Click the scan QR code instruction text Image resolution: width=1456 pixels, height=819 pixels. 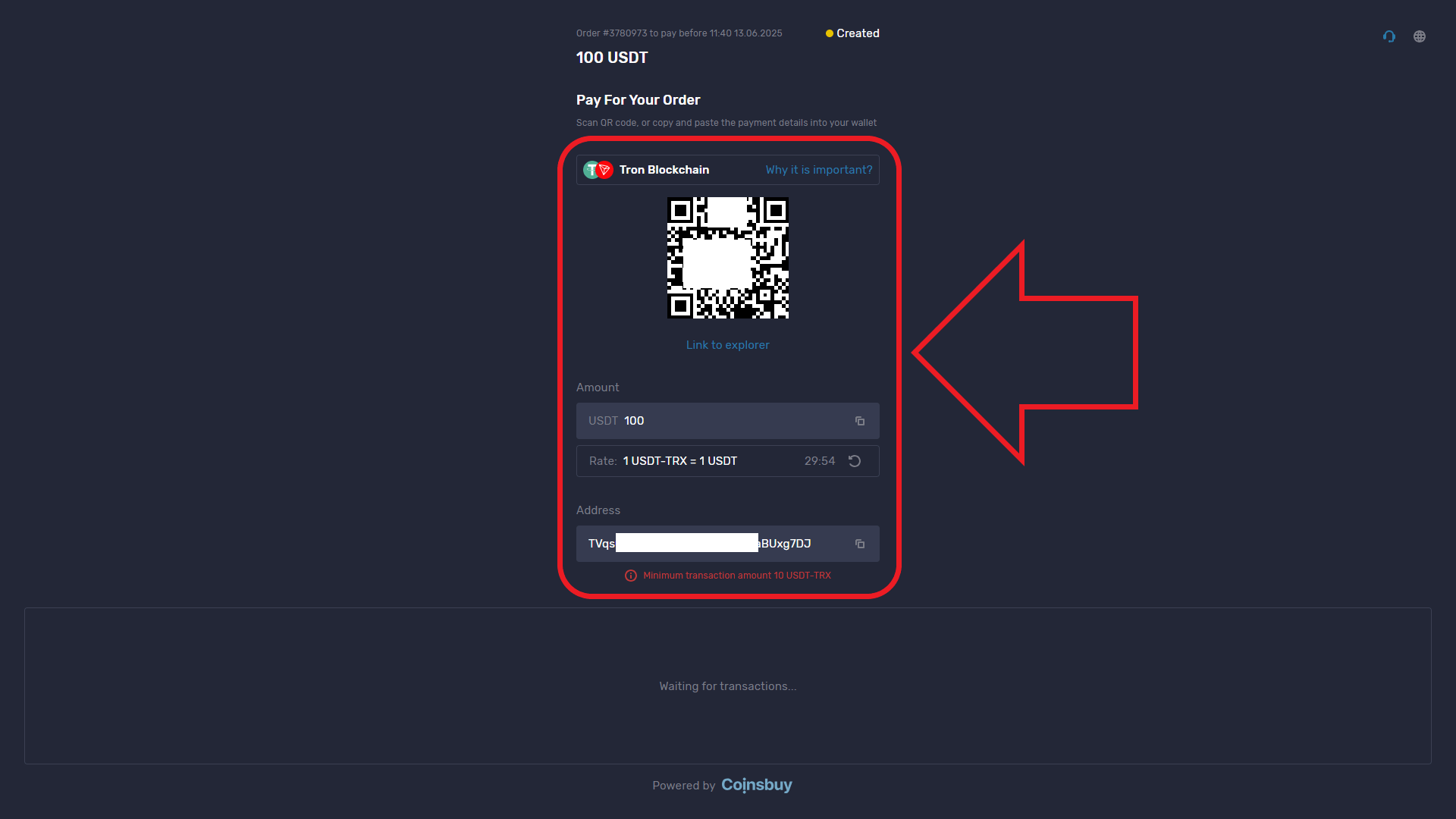[726, 123]
